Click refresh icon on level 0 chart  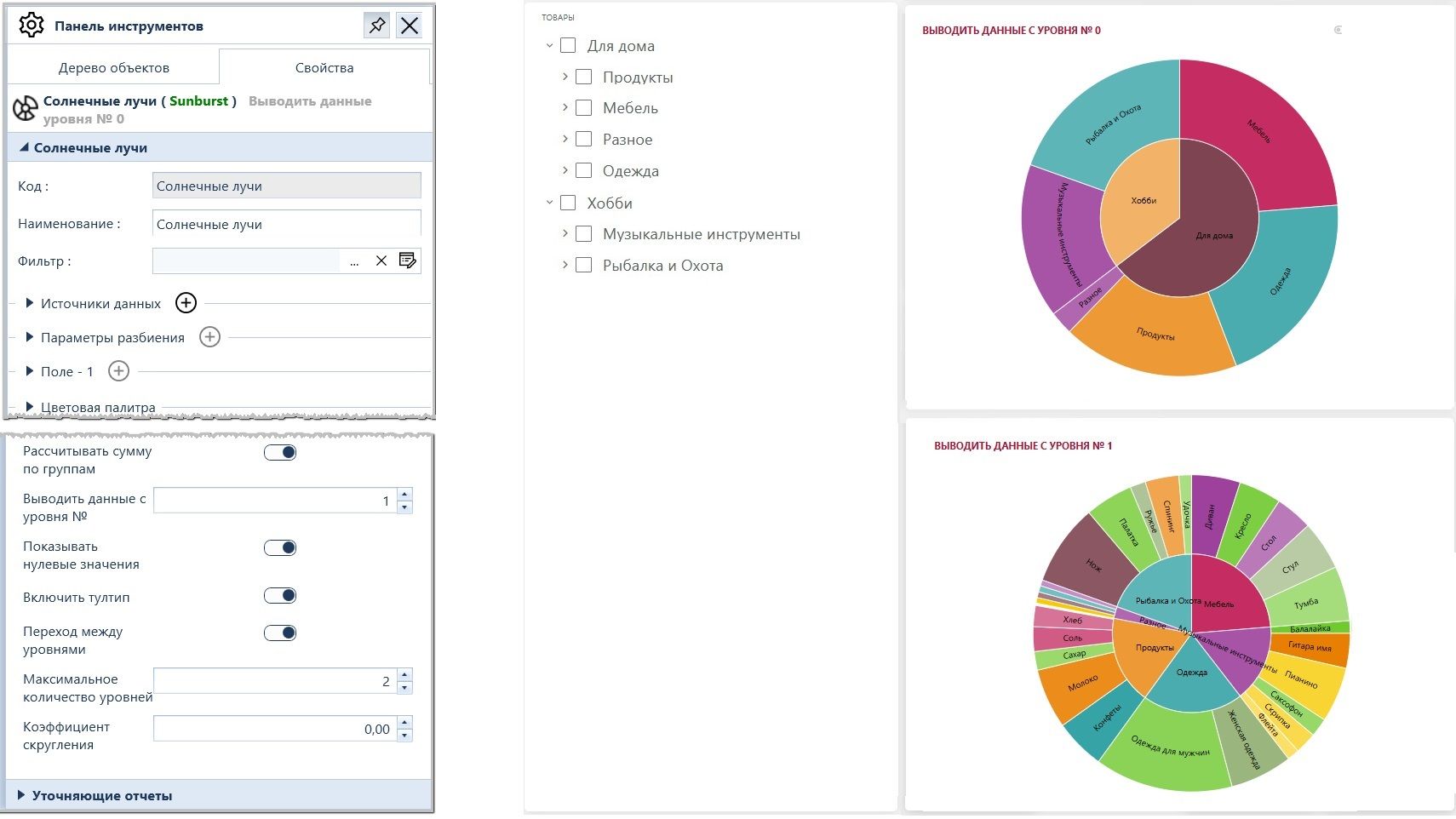coord(1338,30)
